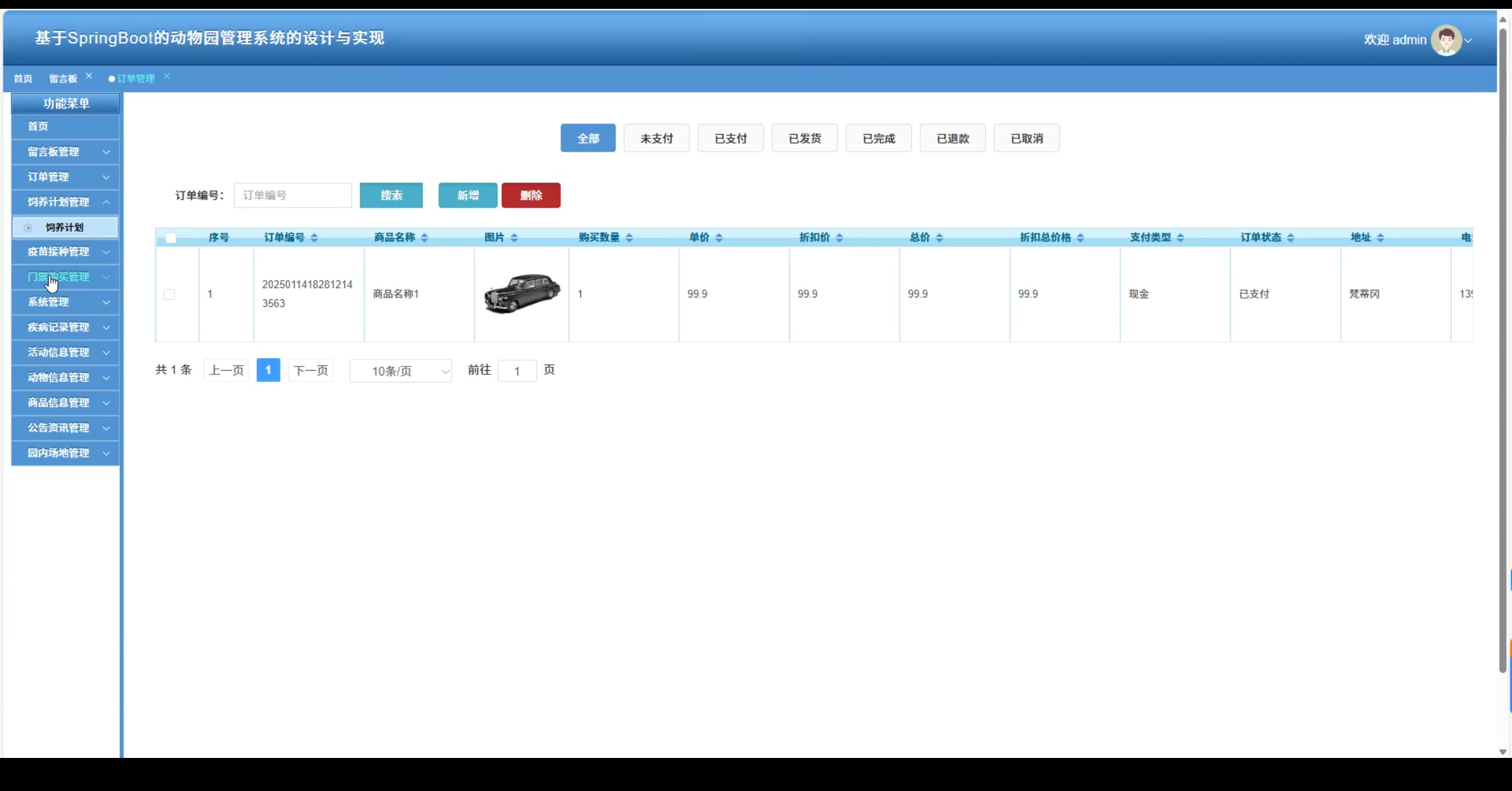Click the 饲养计划 submenu arrow icon
The image size is (1512, 791).
[28, 228]
